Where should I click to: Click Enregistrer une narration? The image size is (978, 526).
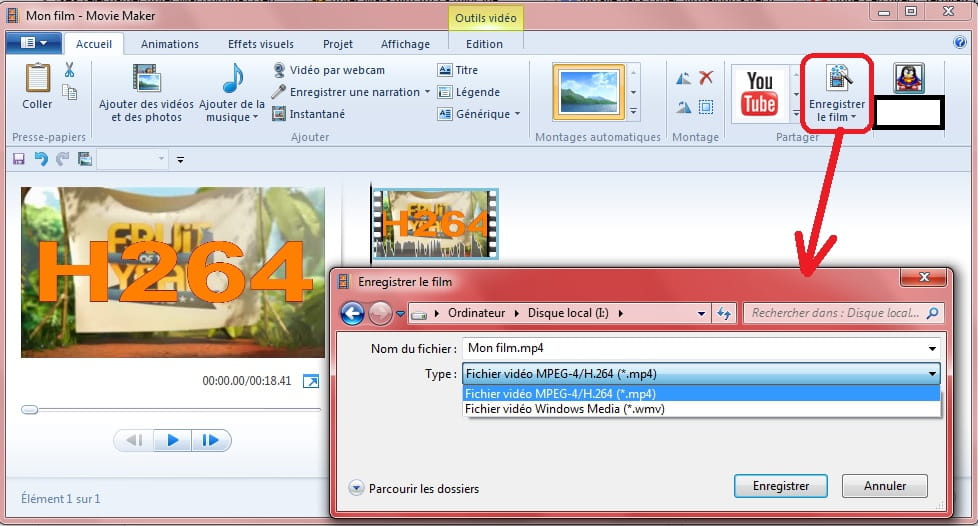coord(347,92)
